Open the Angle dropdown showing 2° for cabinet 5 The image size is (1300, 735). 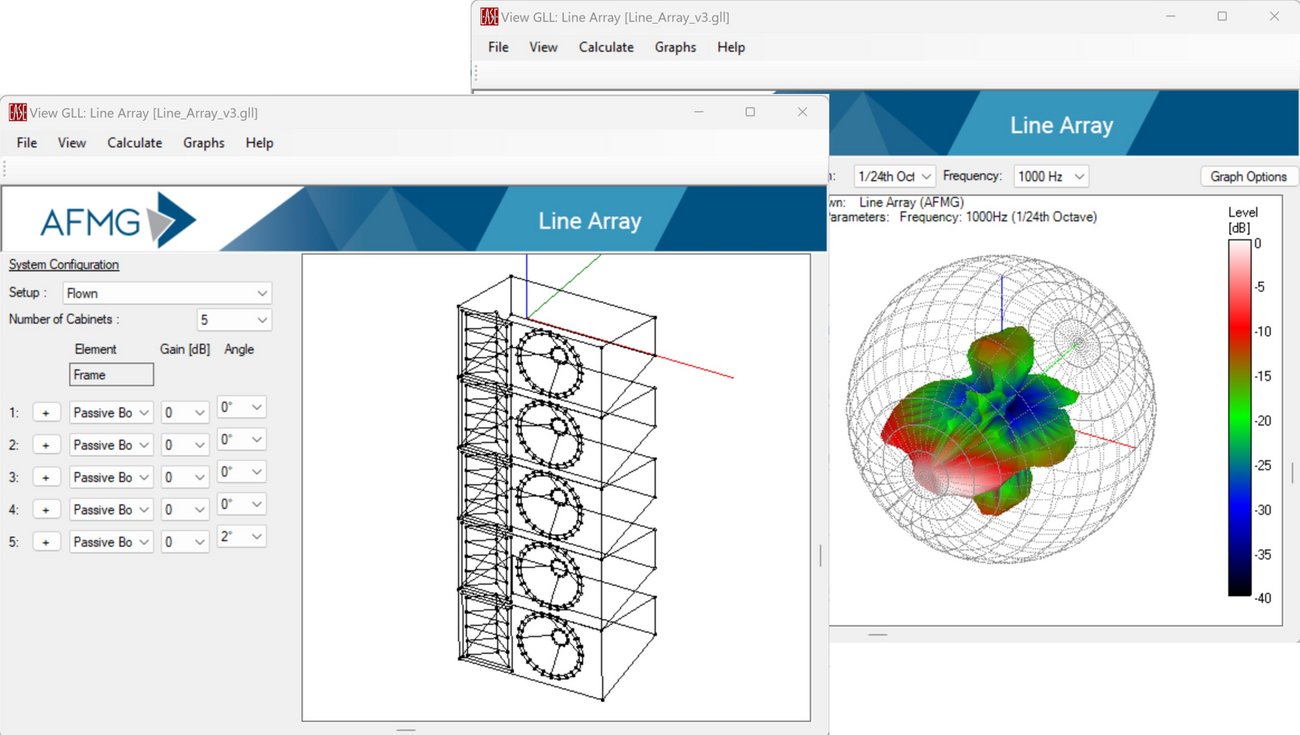[240, 536]
